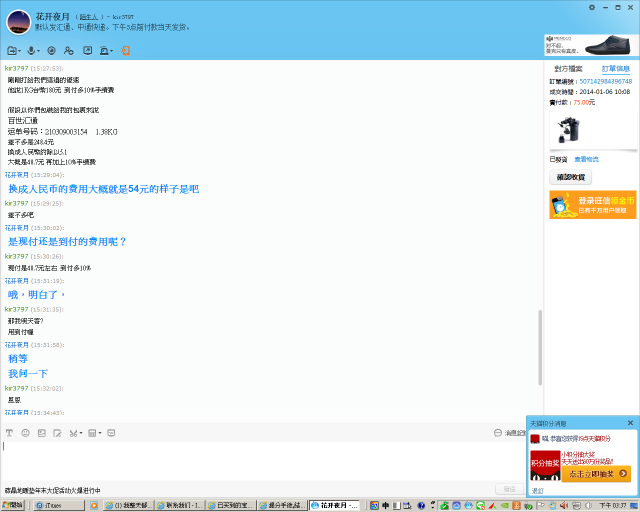
Task: Click the 退訂 unsubscribe link
Action: (x=538, y=491)
